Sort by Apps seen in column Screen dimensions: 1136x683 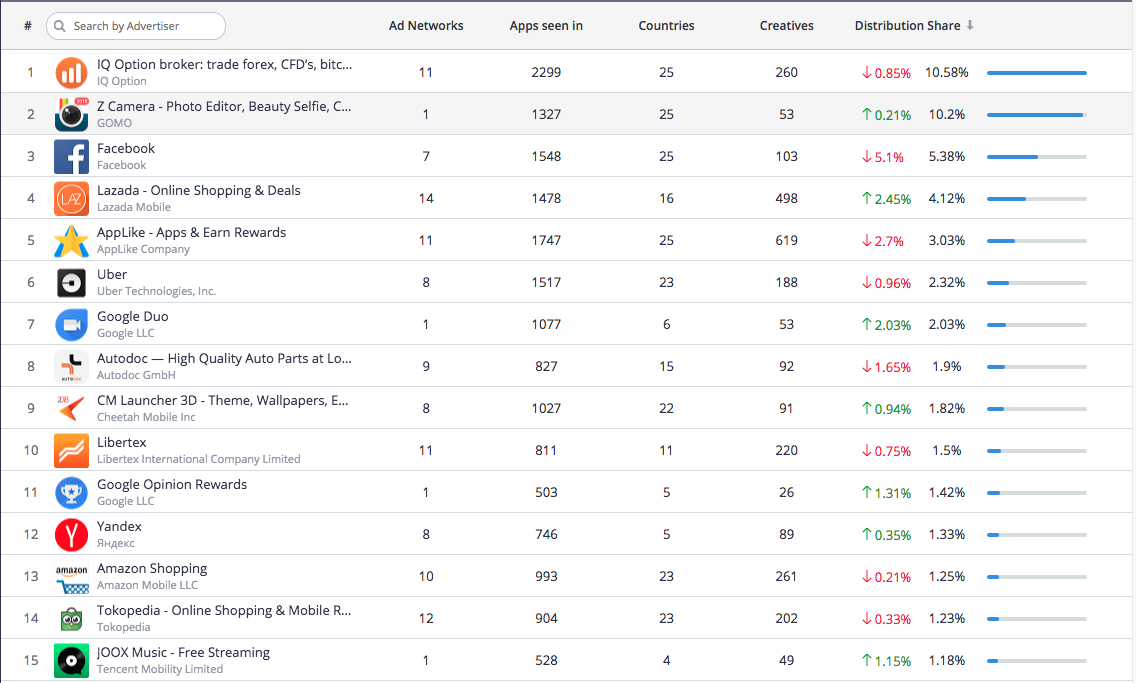pyautogui.click(x=546, y=25)
